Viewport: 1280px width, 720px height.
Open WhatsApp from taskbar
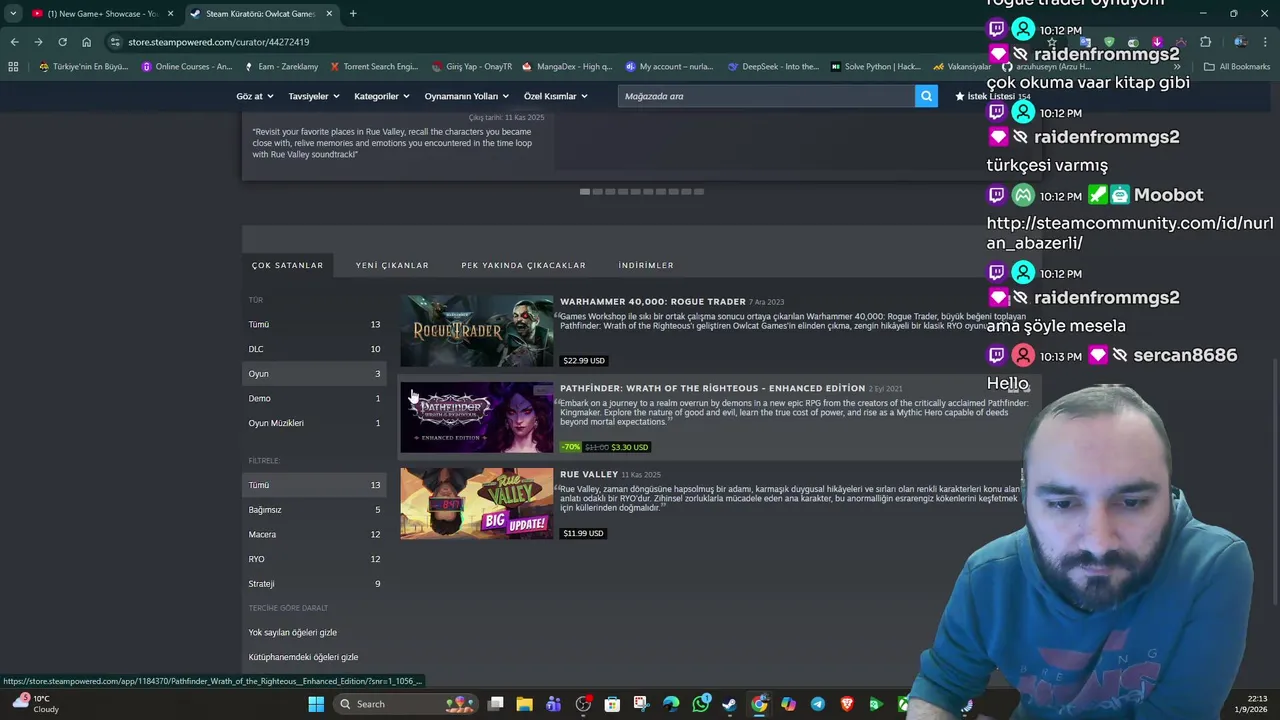pyautogui.click(x=700, y=704)
